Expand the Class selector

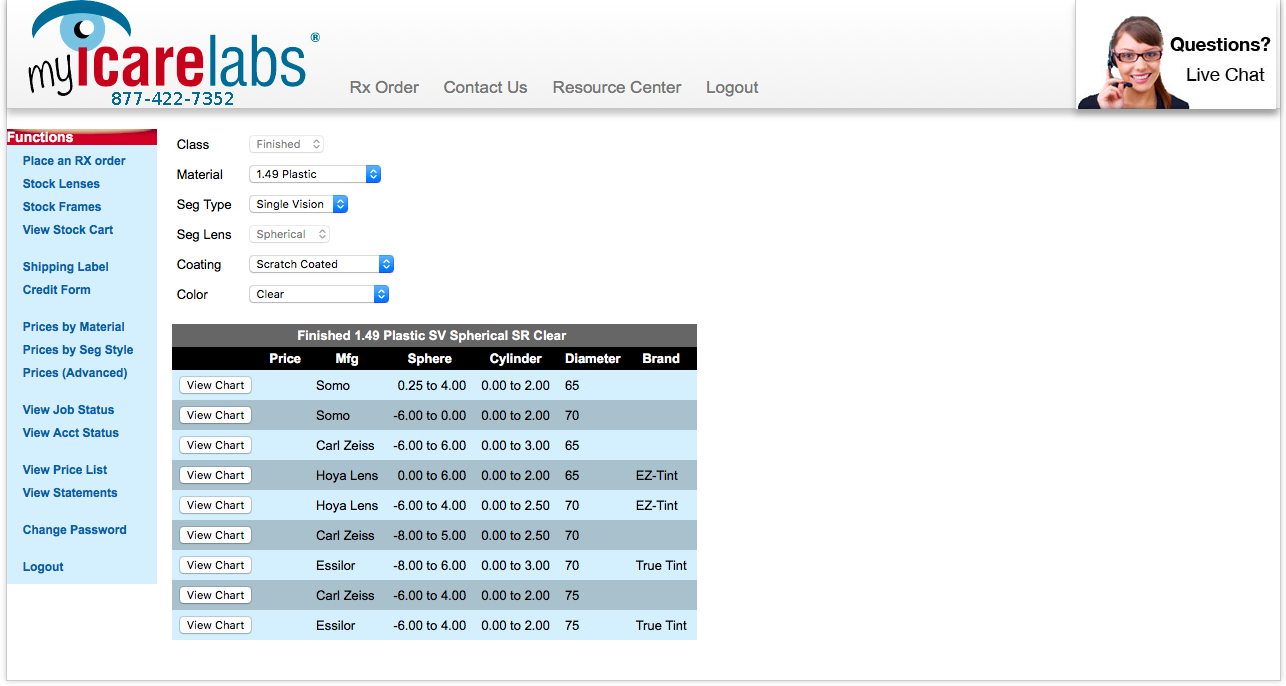point(286,143)
